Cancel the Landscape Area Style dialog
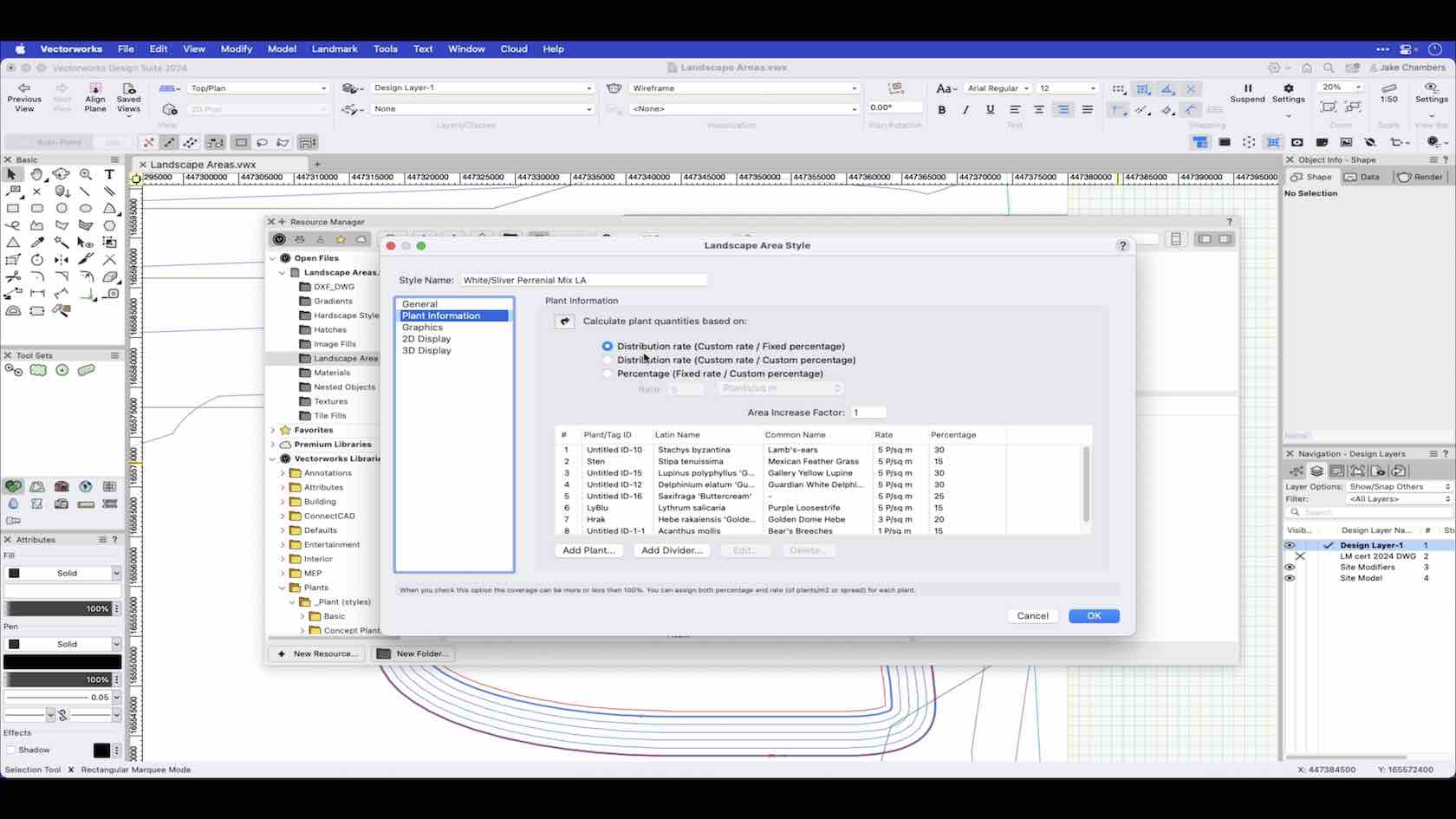 1032,616
